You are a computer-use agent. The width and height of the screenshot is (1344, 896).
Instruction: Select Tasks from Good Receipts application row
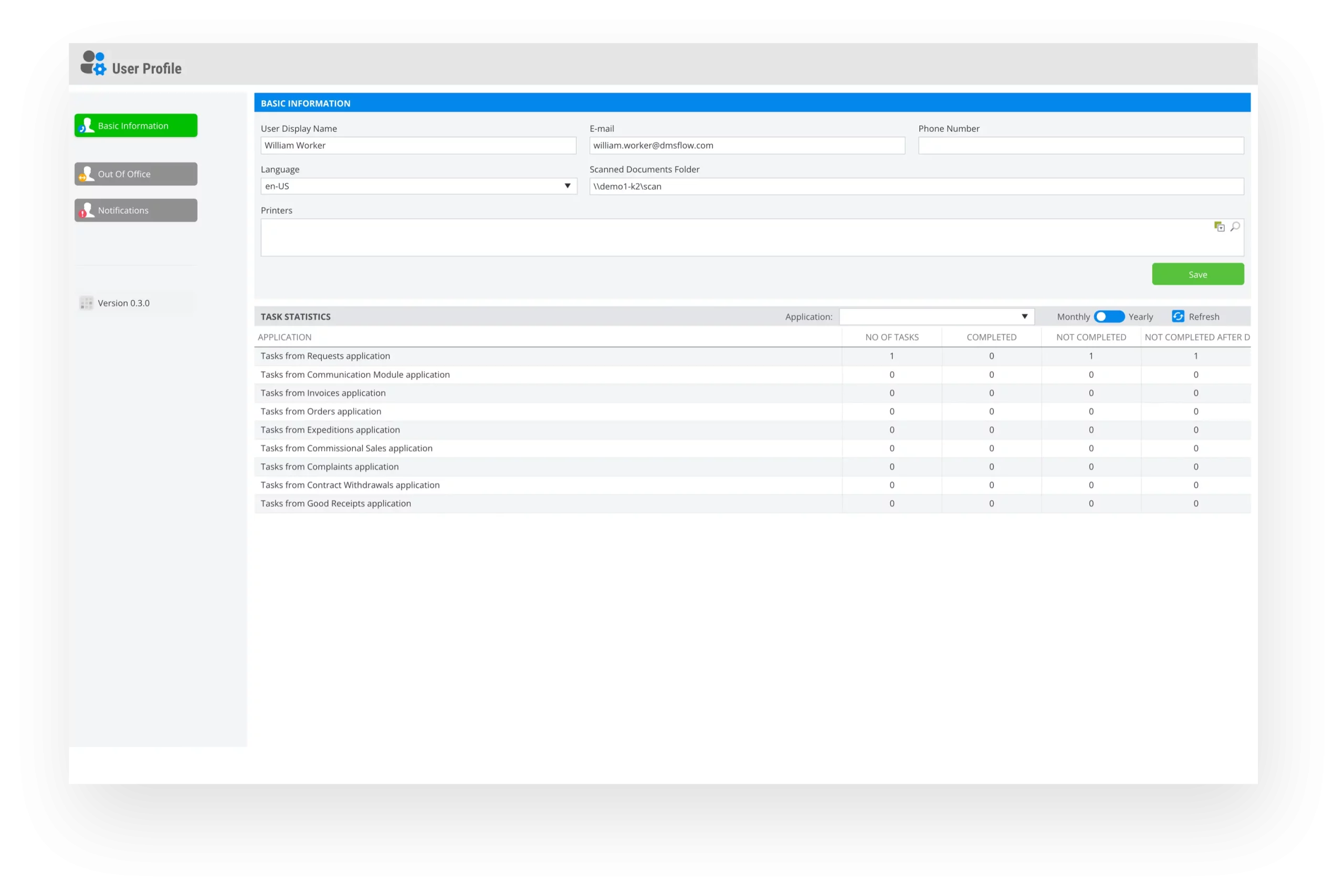[752, 503]
